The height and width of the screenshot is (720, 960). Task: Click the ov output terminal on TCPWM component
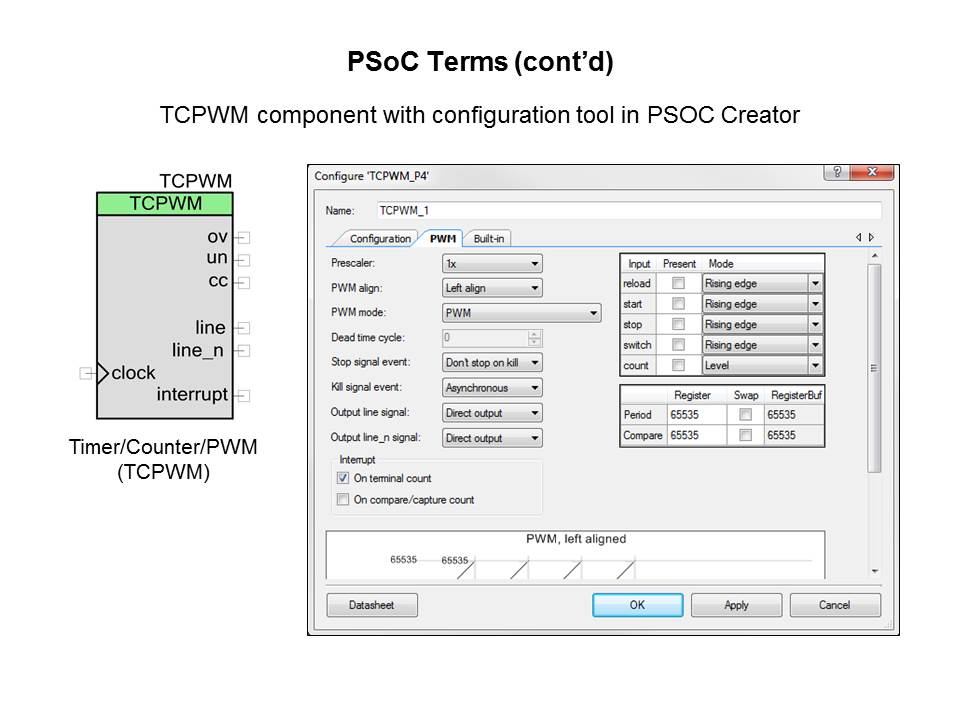243,238
